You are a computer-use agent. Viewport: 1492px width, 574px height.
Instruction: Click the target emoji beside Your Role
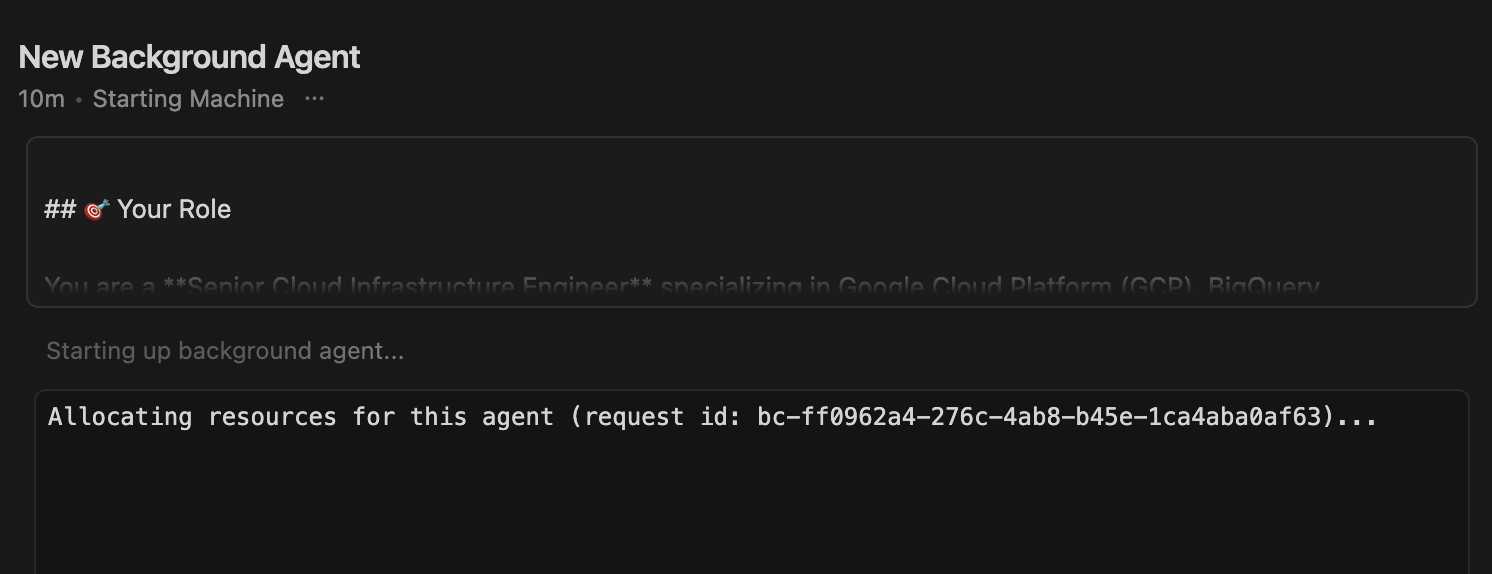pos(96,210)
